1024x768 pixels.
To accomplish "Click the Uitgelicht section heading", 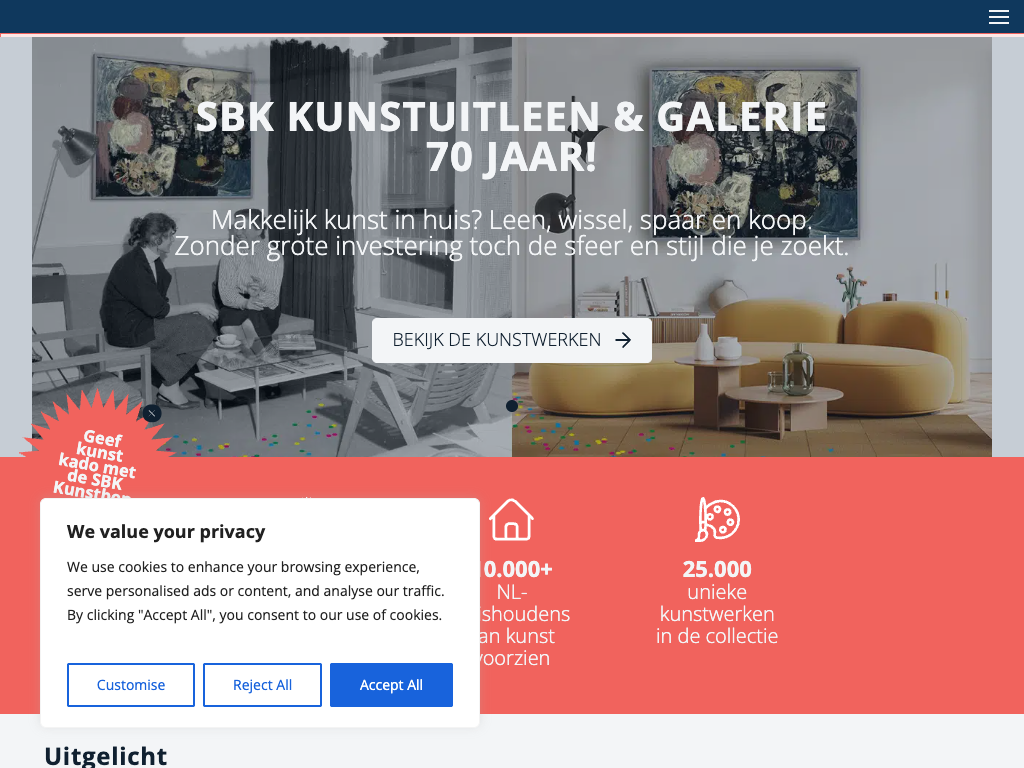I will pos(106,756).
